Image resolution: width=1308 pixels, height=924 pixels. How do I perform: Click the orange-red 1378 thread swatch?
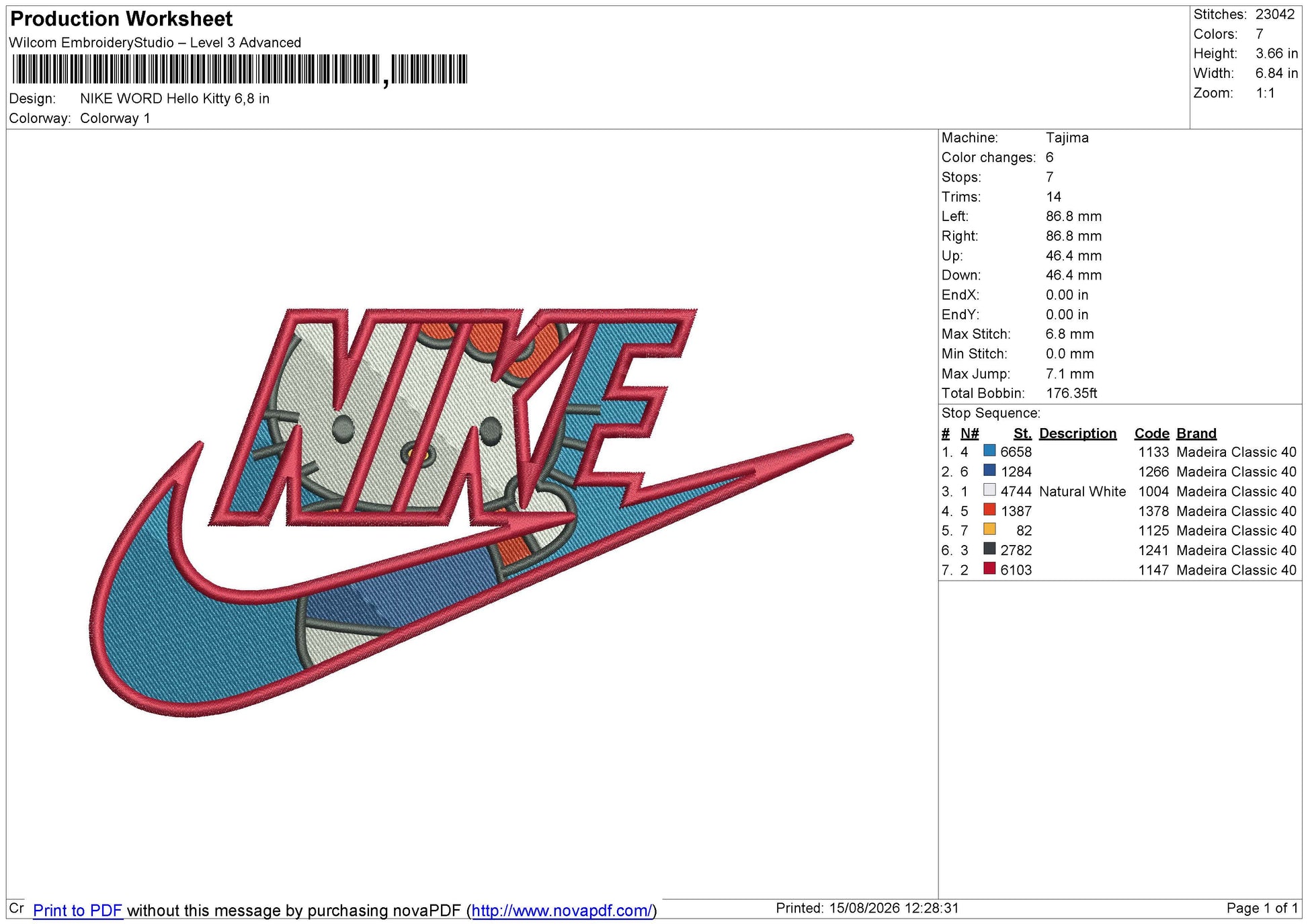tap(989, 509)
